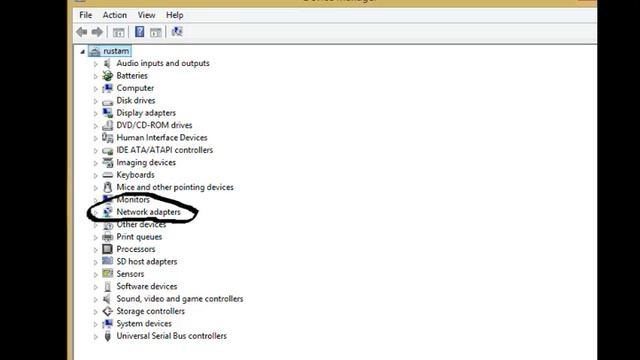Select the Software devices label
The image size is (640, 360).
(147, 286)
